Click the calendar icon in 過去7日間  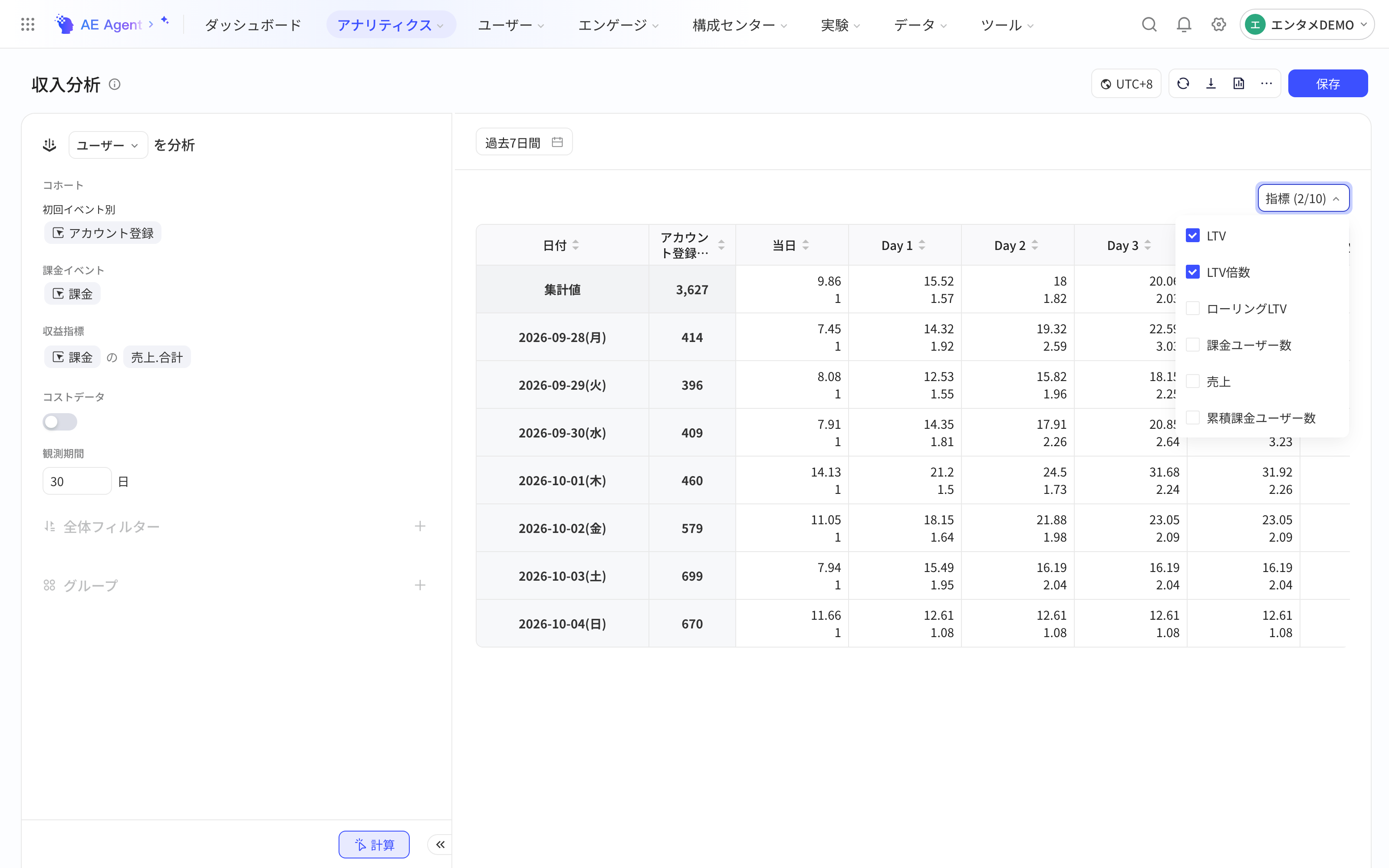point(557,142)
